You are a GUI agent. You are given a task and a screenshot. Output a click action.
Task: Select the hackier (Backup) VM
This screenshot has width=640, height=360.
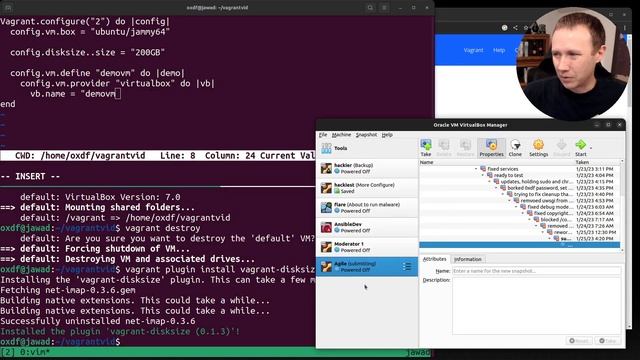tap(367, 168)
